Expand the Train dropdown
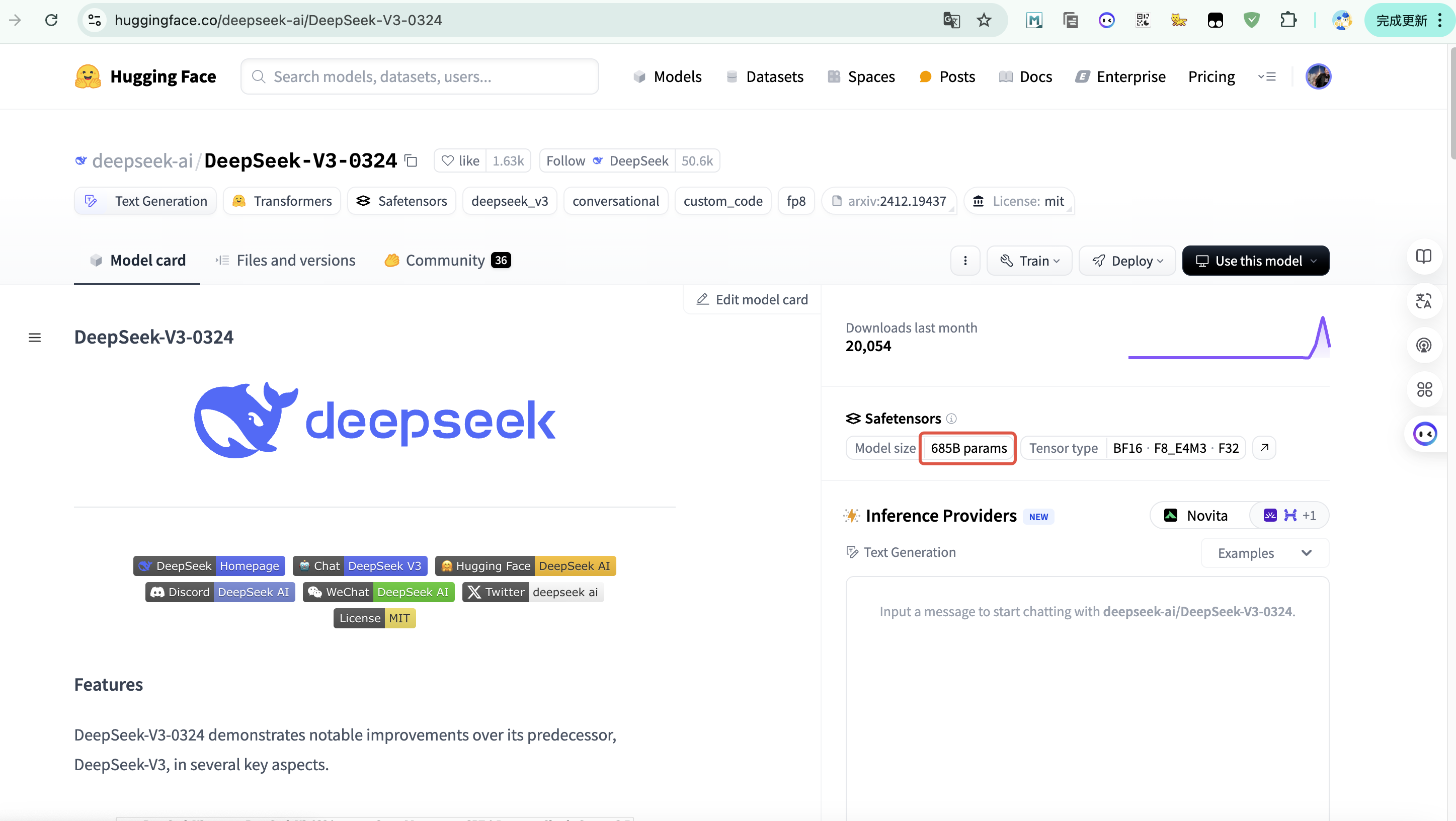The image size is (1456, 821). (x=1029, y=261)
